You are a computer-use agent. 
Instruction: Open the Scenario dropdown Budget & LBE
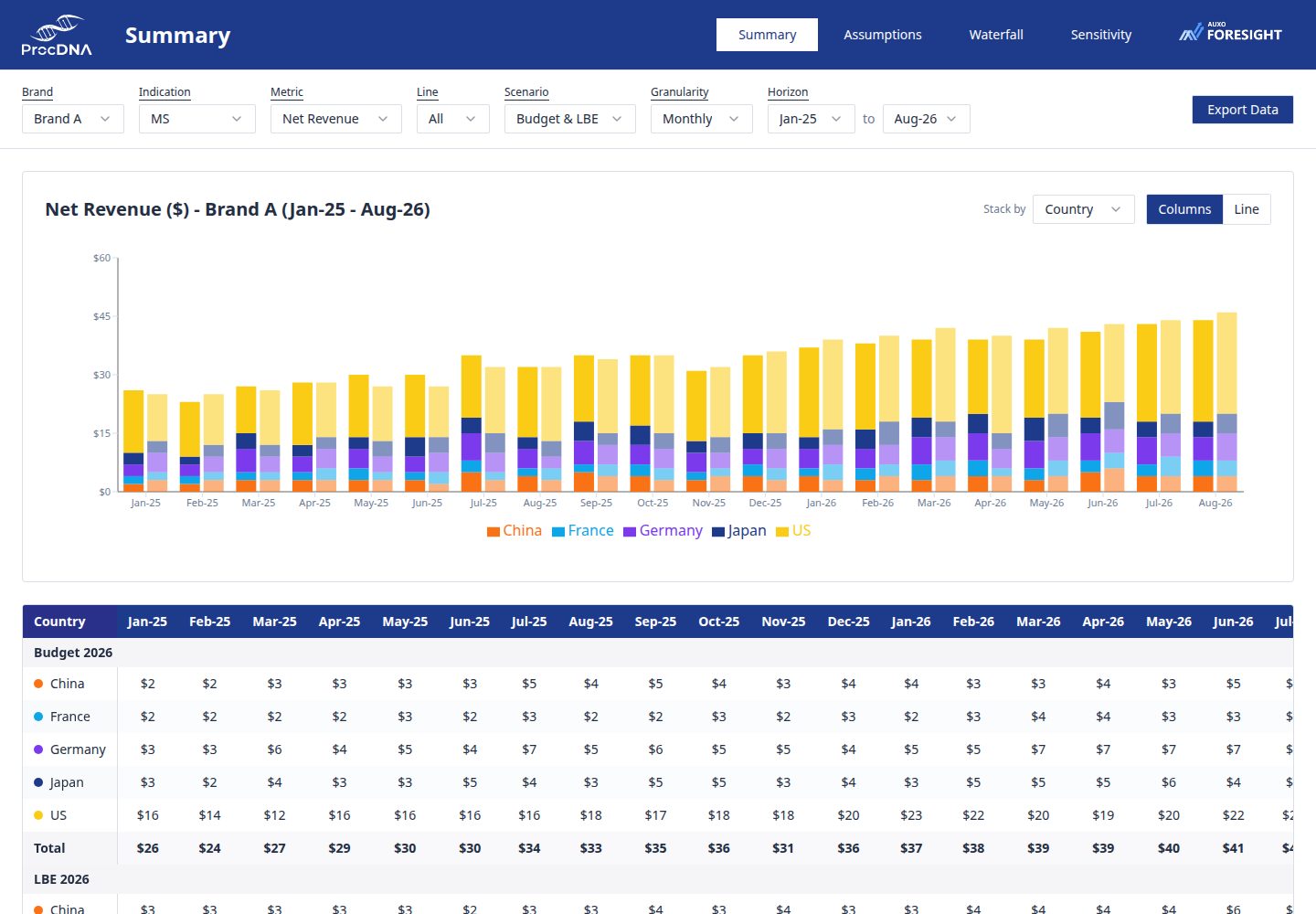click(570, 119)
